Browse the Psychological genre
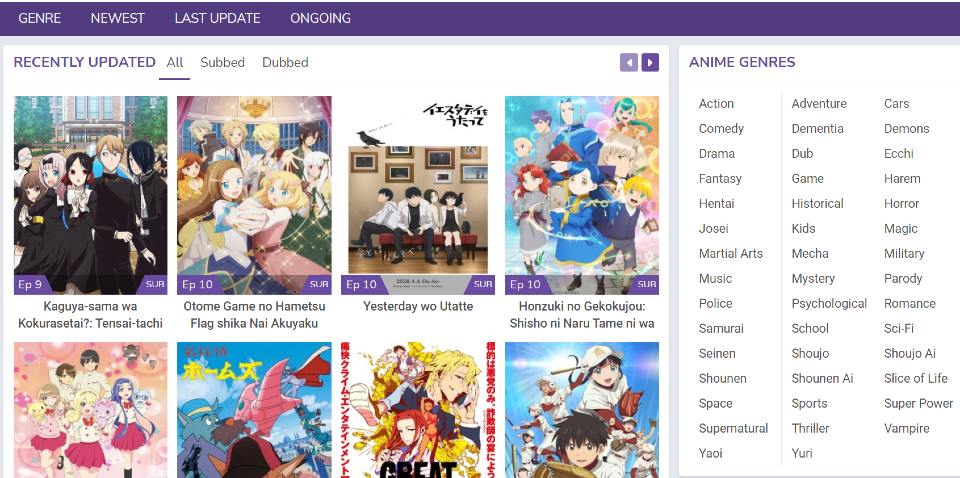The width and height of the screenshot is (960, 478). coord(829,304)
